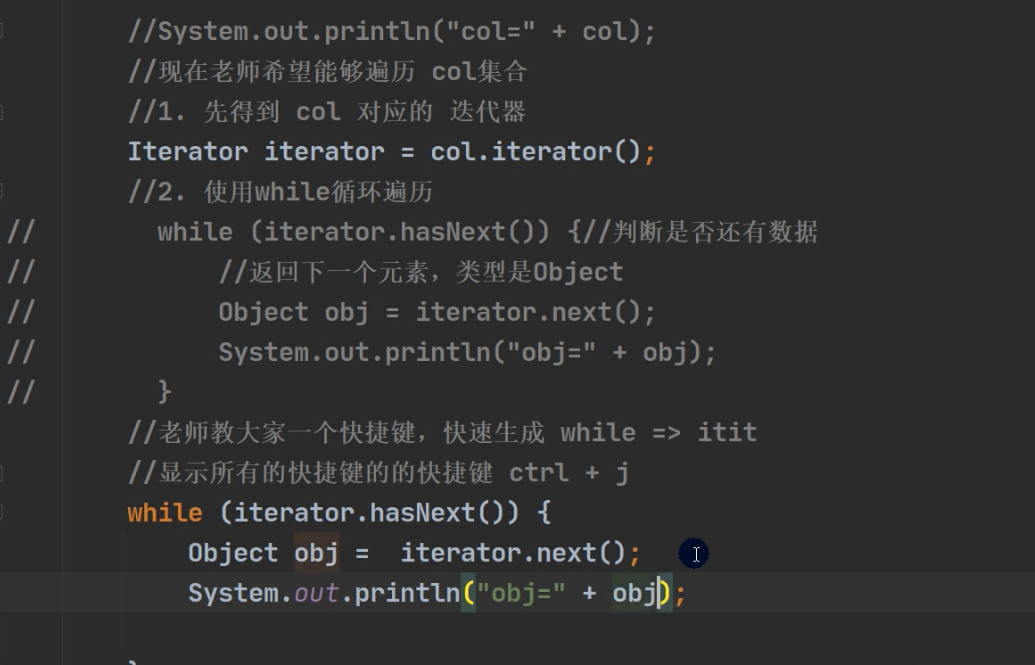Viewport: 1035px width, 665px height.
Task: Click the italic 'out' field in System.out.println
Action: tap(317, 593)
